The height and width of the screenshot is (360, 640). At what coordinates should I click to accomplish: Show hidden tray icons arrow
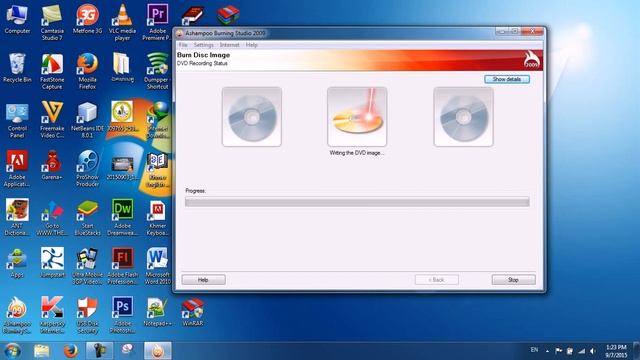[547, 351]
